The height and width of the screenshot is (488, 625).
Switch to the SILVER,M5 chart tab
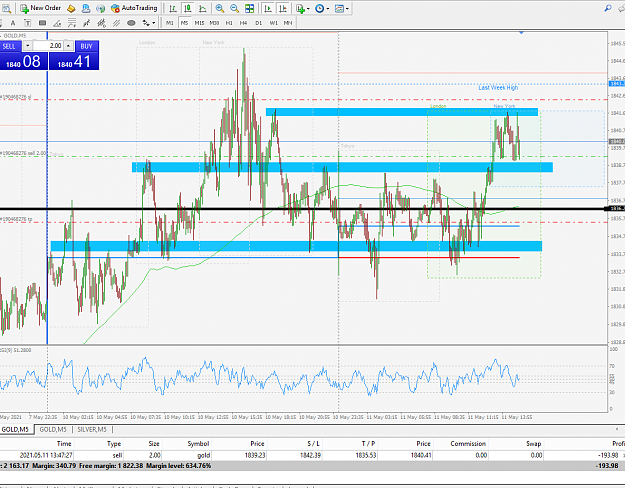pyautogui.click(x=92, y=429)
